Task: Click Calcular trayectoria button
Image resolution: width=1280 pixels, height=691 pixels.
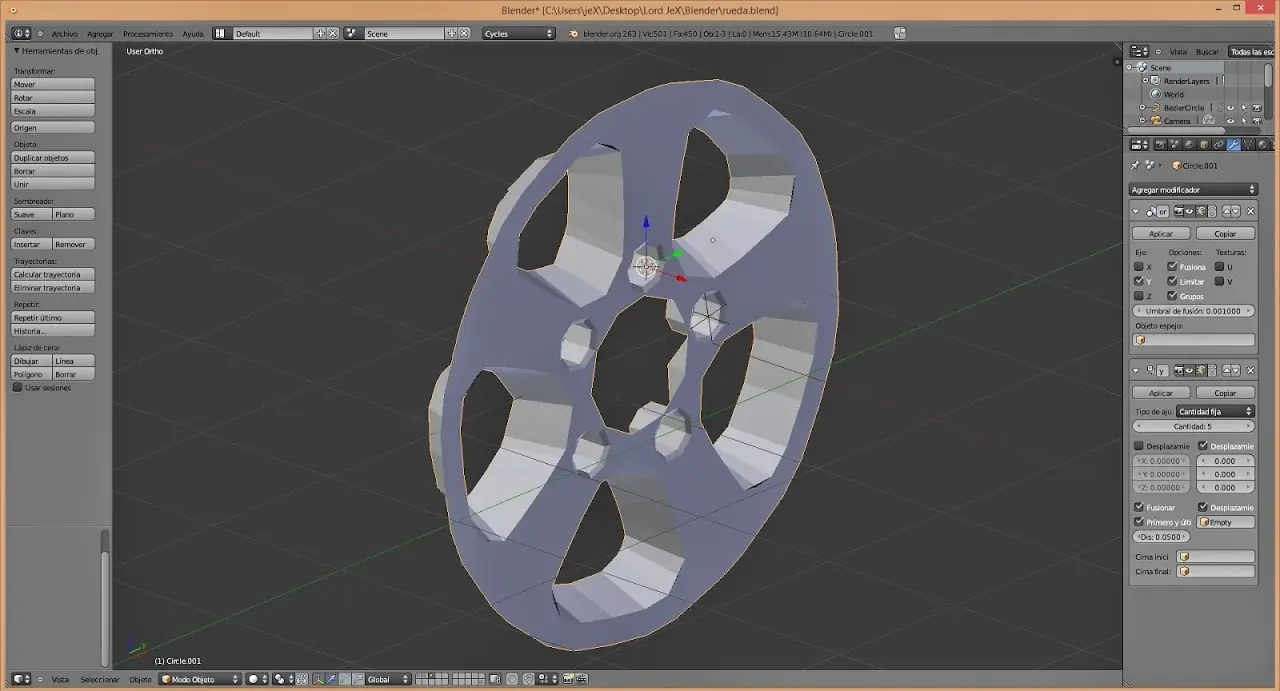Action: tap(53, 274)
